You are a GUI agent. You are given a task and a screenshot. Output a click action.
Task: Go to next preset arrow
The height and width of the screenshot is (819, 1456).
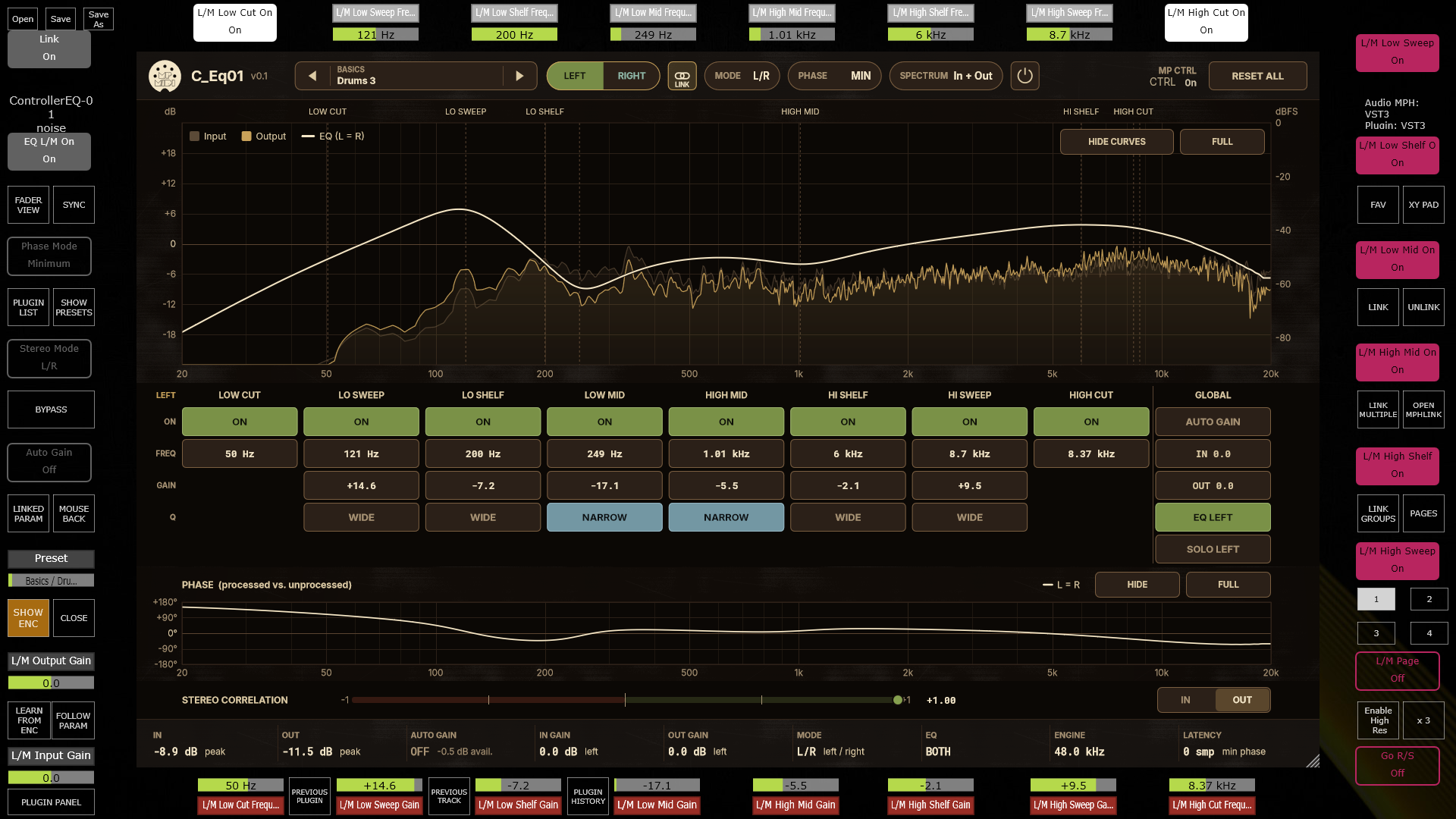(x=519, y=76)
